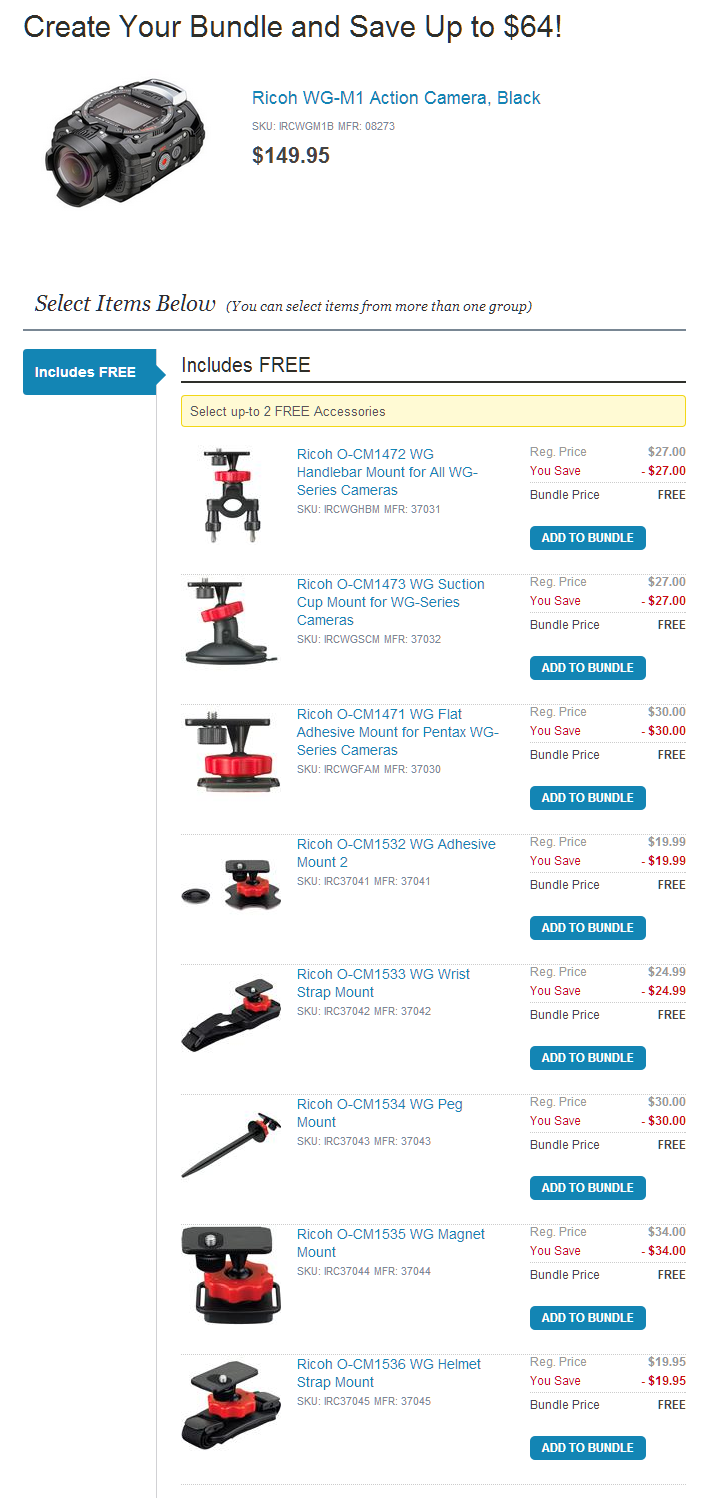
Task: Add the Wrist Strap Mount to bundle
Action: 588,1058
